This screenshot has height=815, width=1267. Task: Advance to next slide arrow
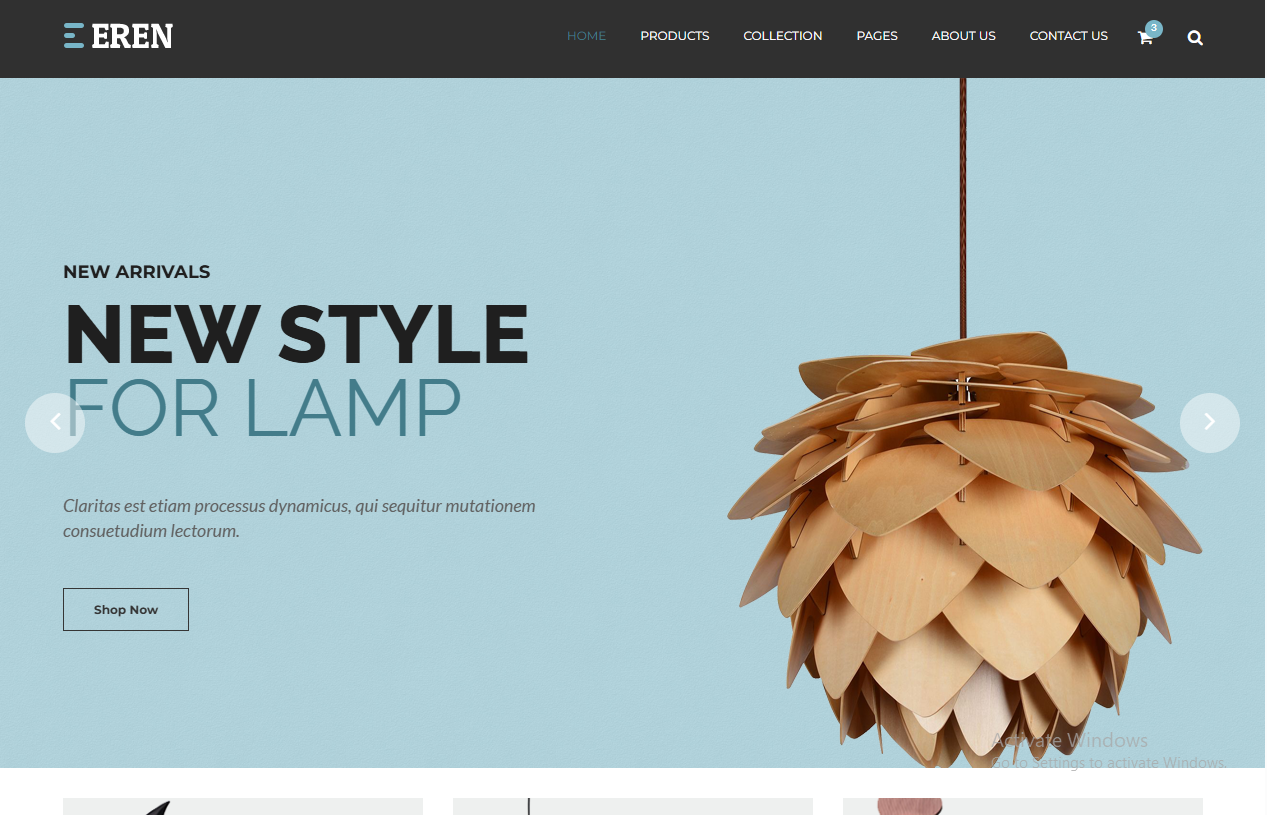[1210, 422]
